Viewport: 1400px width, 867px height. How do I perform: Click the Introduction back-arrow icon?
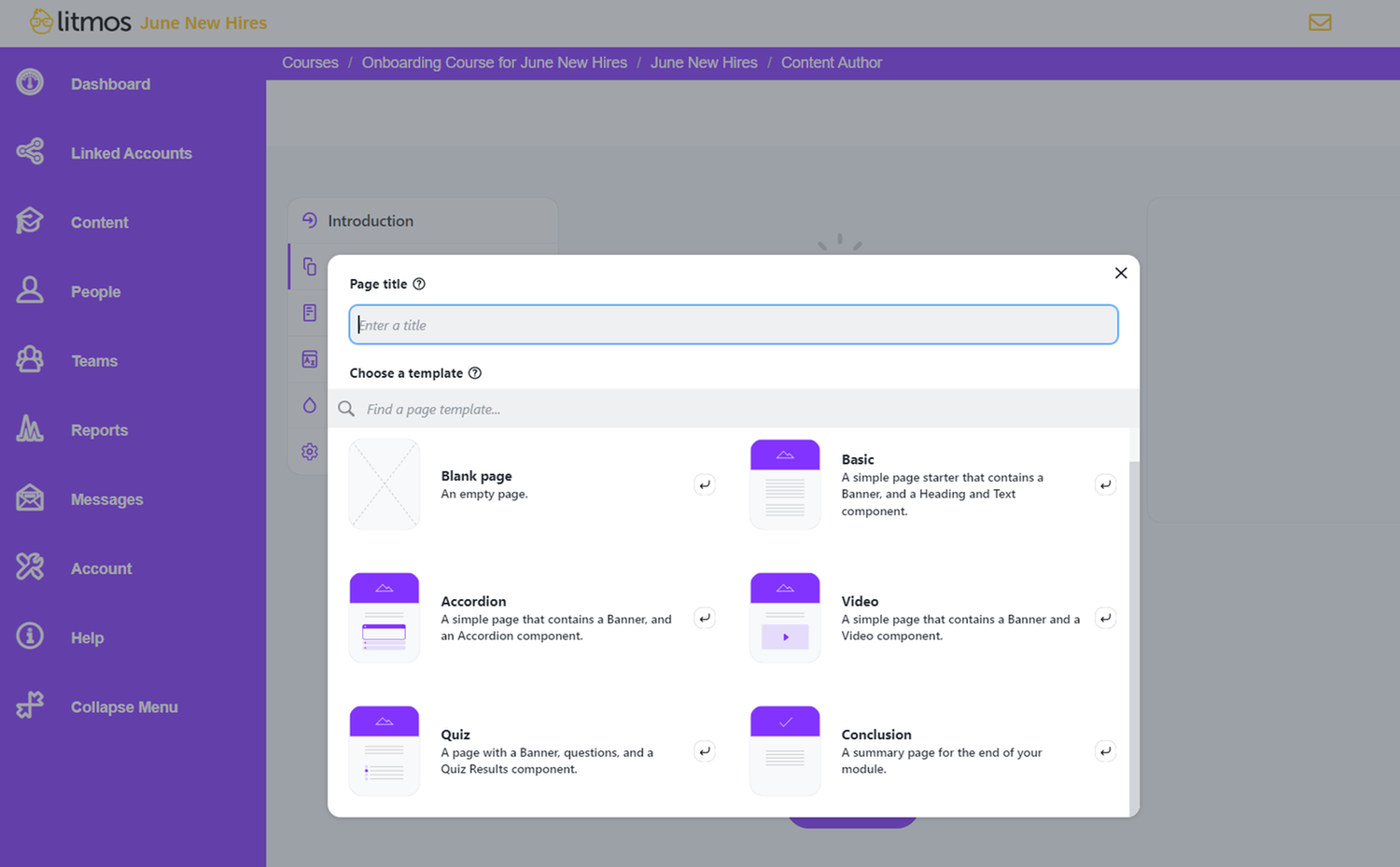coord(310,220)
